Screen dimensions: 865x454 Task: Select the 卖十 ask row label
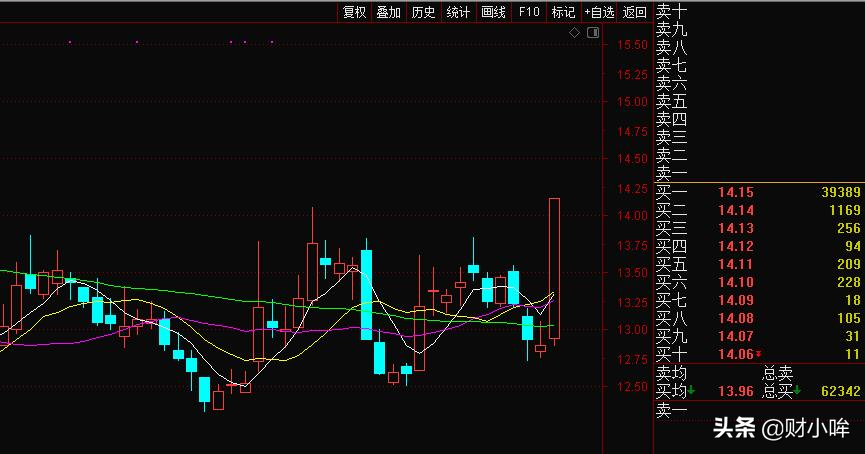[671, 12]
